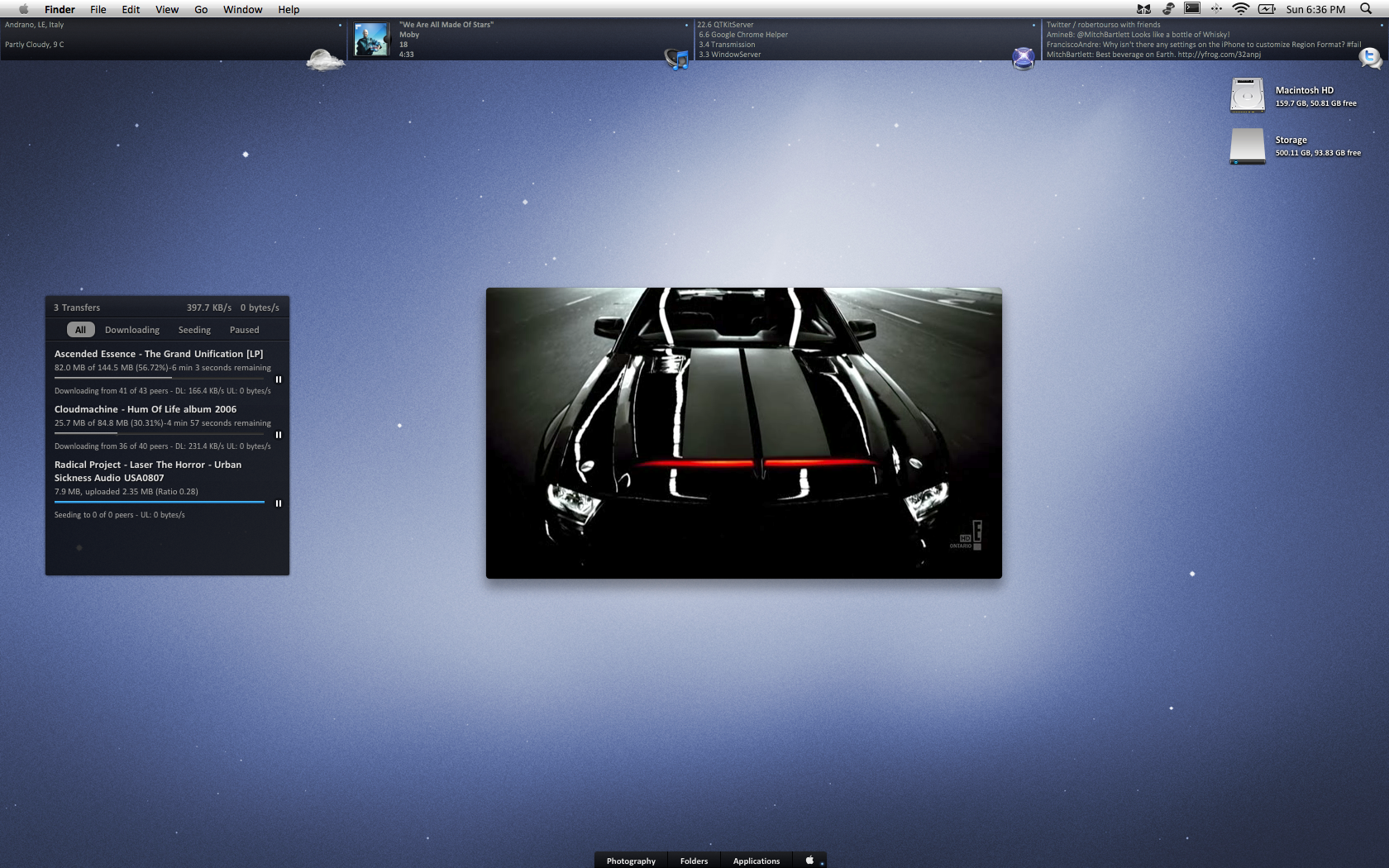Click the AmineB tweet about Whisky

coord(1138,35)
